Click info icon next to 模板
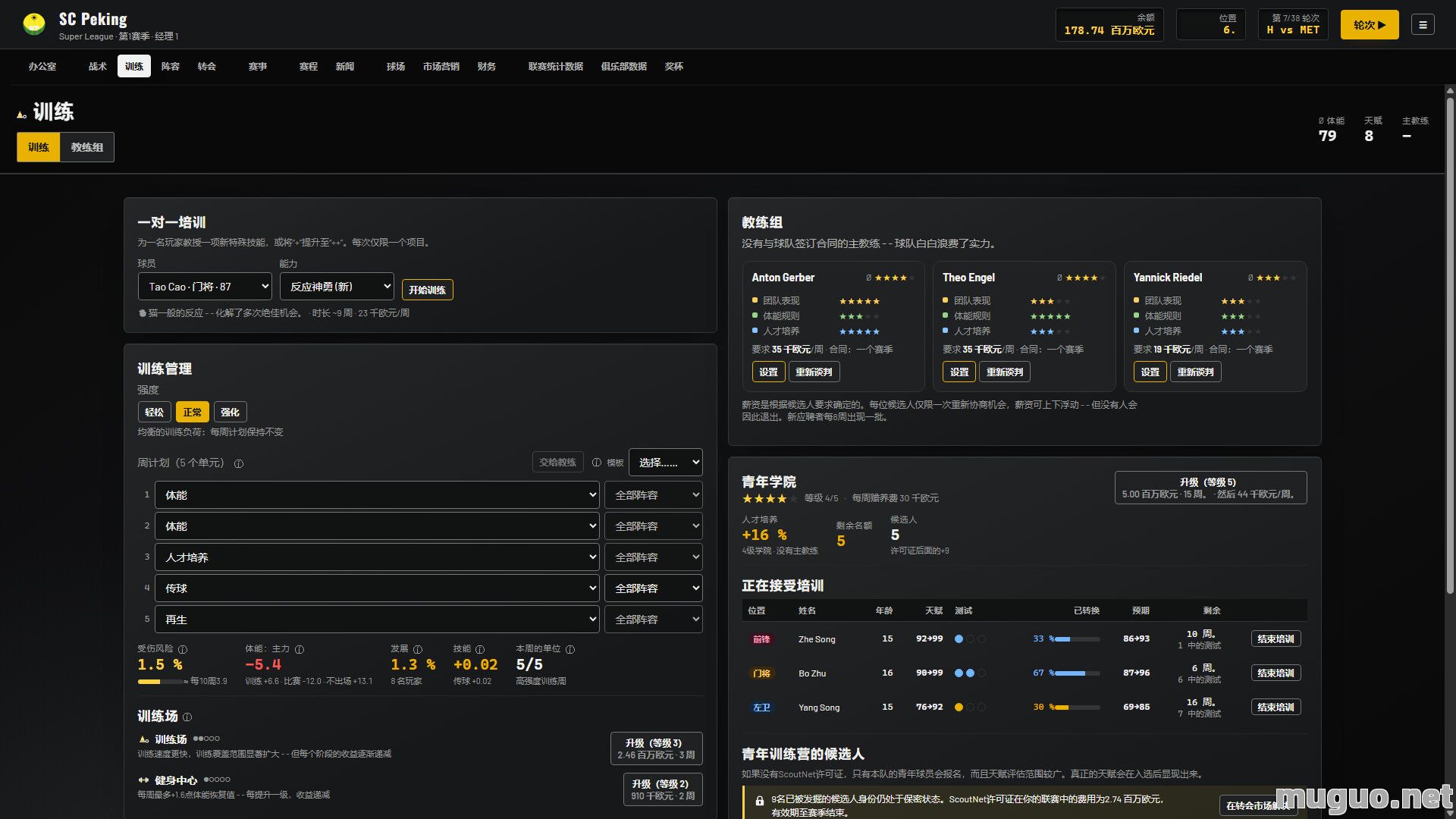1456x819 pixels. pos(597,463)
